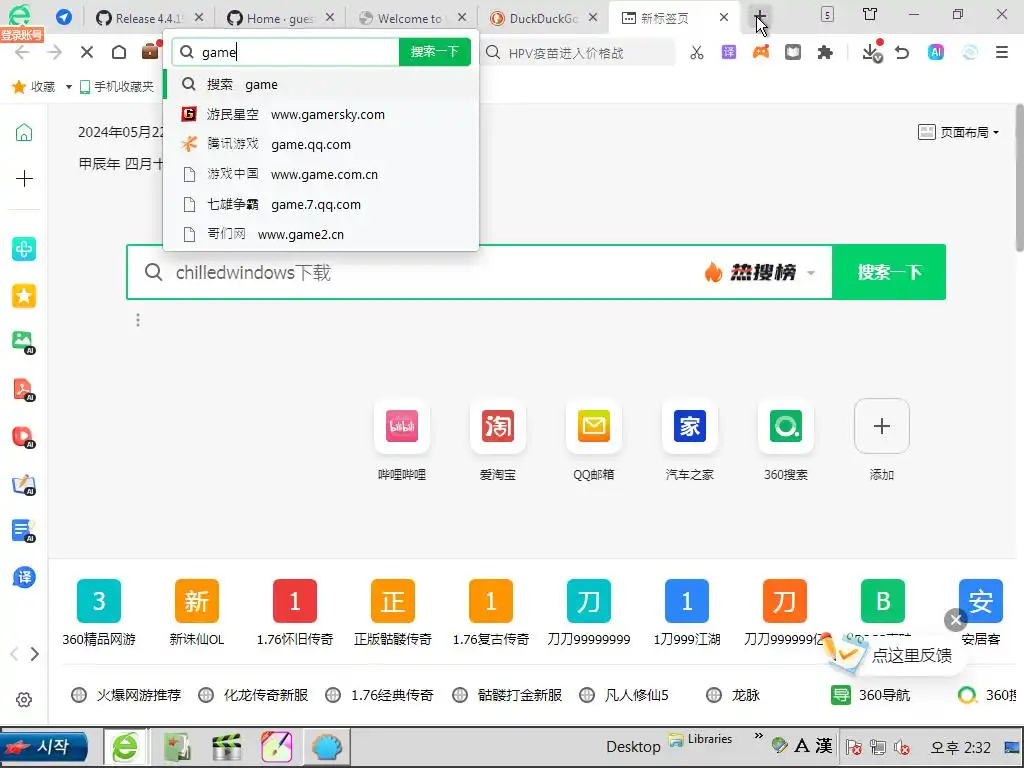1024x768 pixels.
Task: Expand the 页面布局 layout dropdown
Action: click(959, 133)
